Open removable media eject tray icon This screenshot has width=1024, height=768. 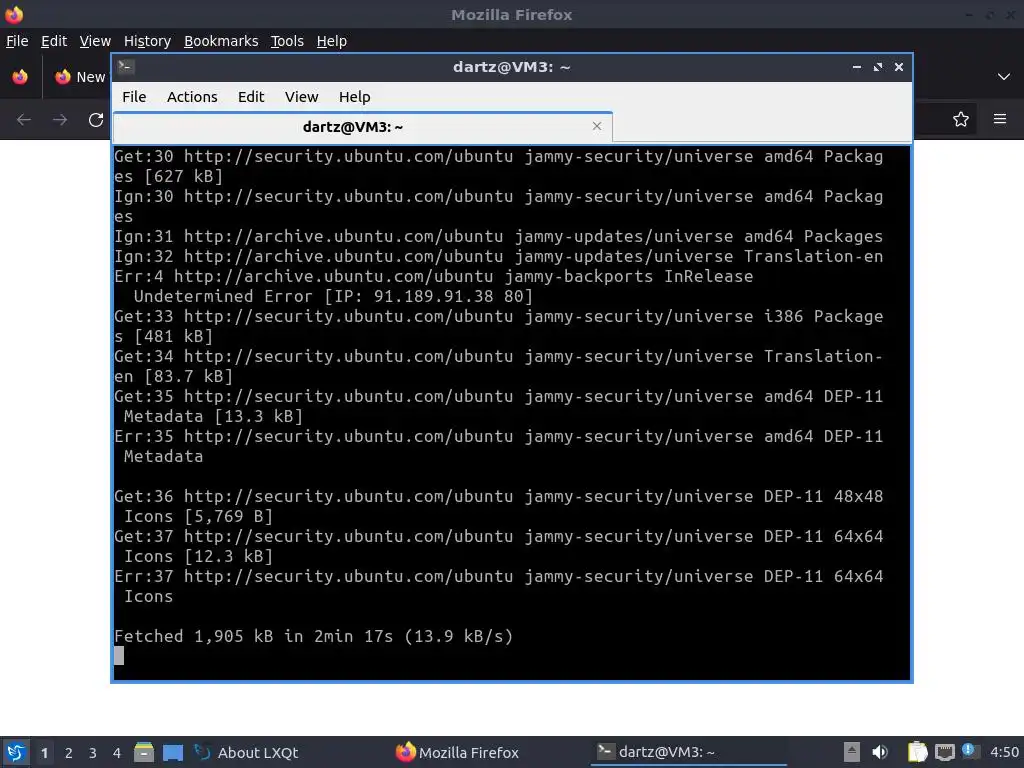click(851, 752)
